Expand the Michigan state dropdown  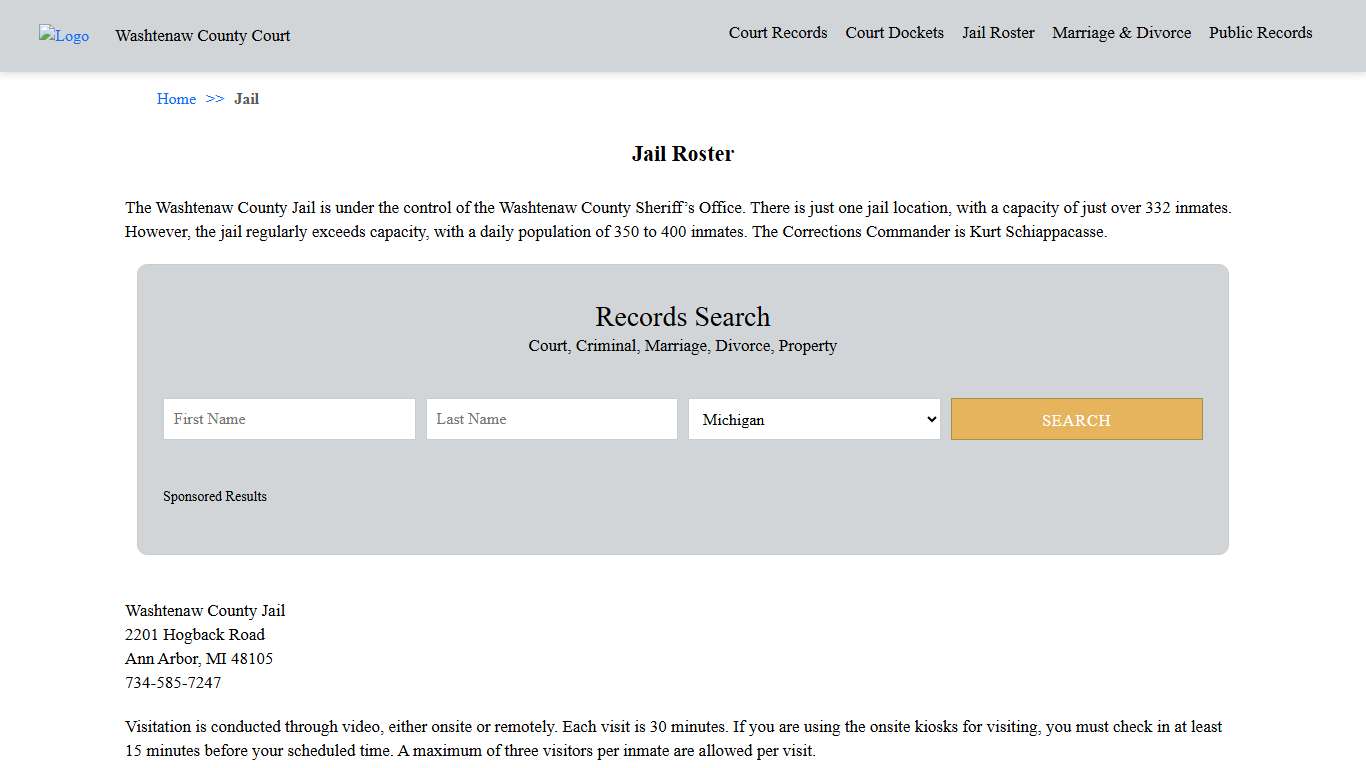(x=814, y=419)
